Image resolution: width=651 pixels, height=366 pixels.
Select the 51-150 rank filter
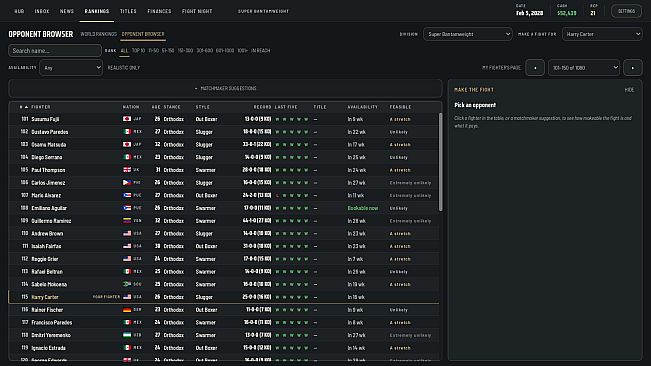168,51
